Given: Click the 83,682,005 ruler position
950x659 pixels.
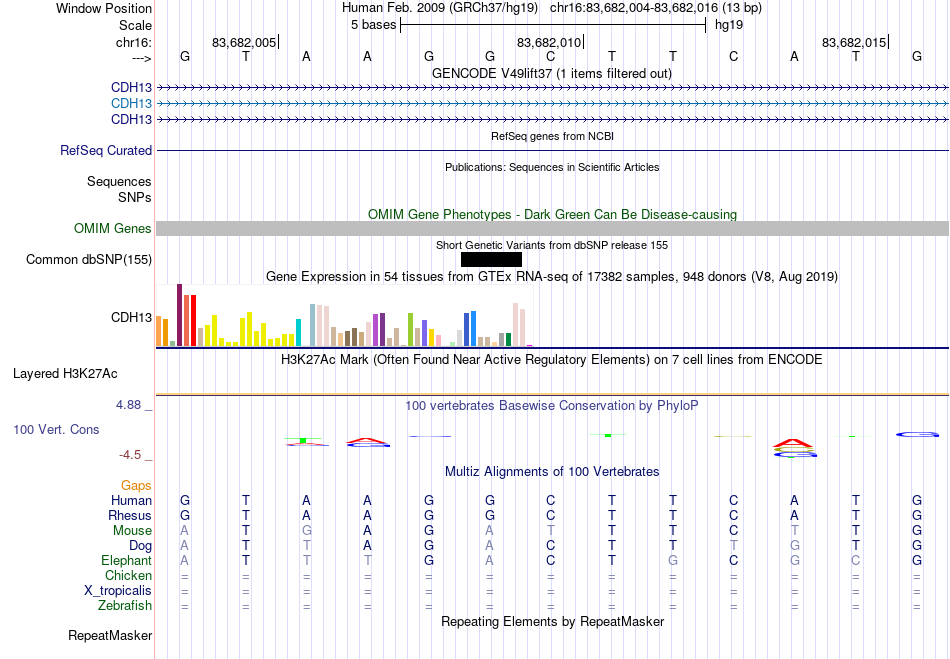Looking at the screenshot, I should click(244, 42).
